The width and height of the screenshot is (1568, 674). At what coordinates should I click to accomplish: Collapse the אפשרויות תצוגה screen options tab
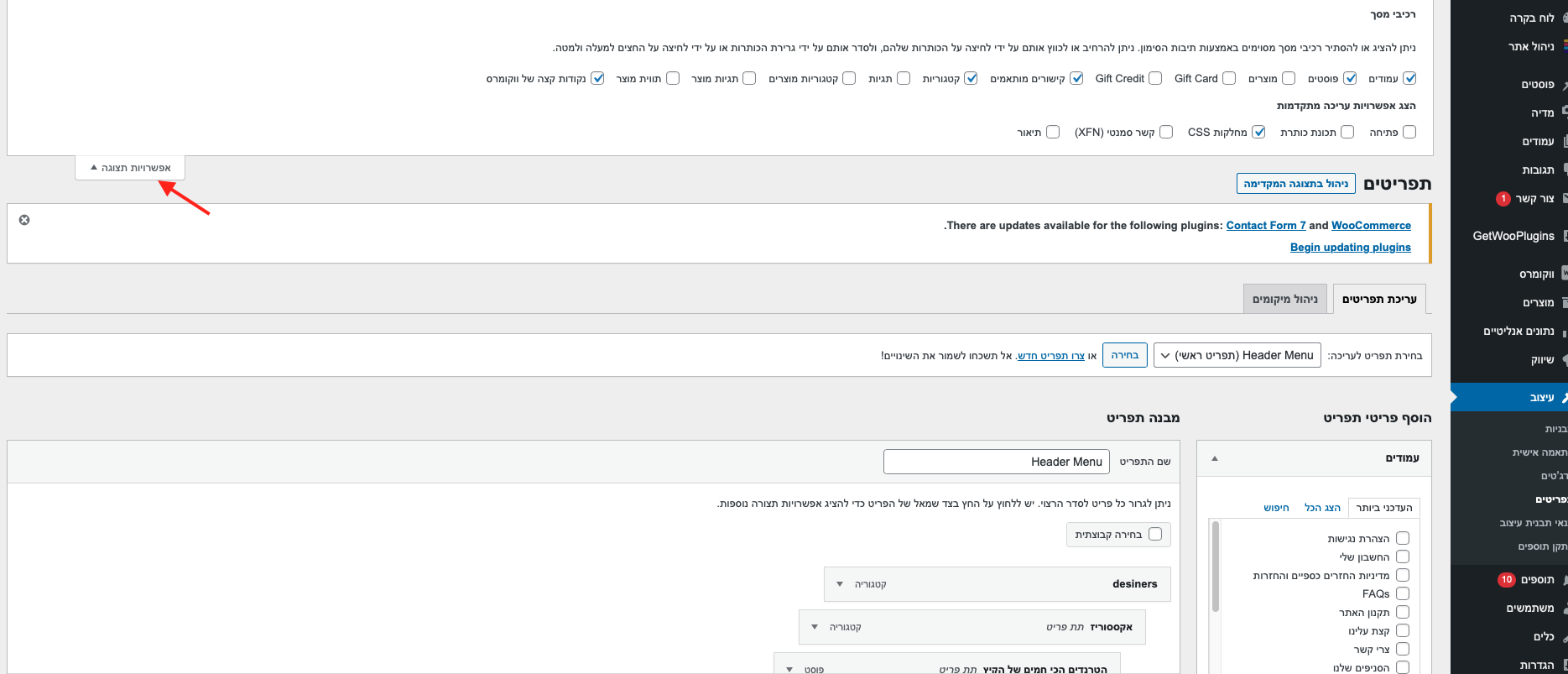click(x=130, y=168)
